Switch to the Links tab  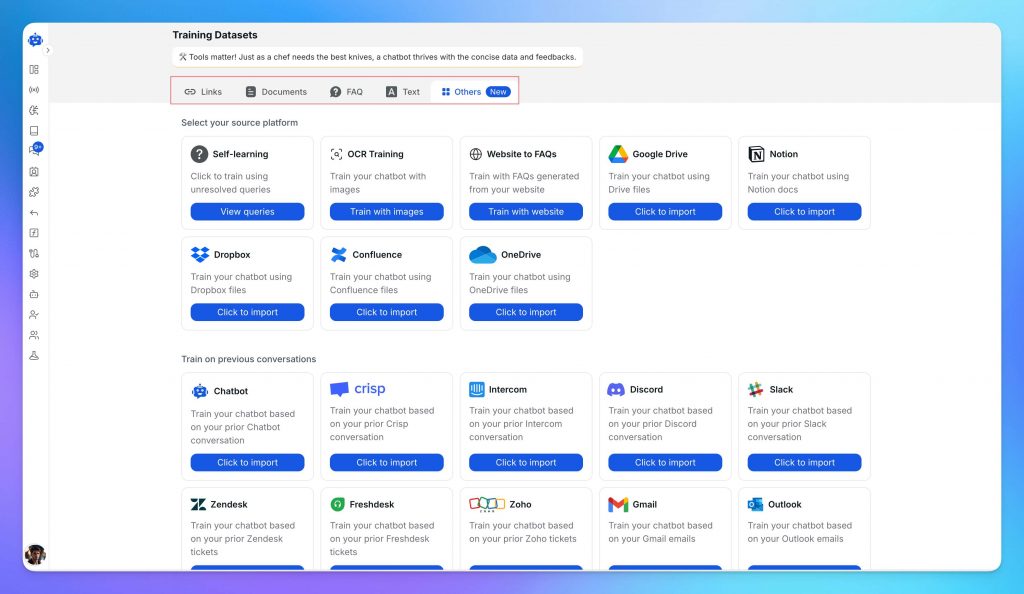[203, 90]
